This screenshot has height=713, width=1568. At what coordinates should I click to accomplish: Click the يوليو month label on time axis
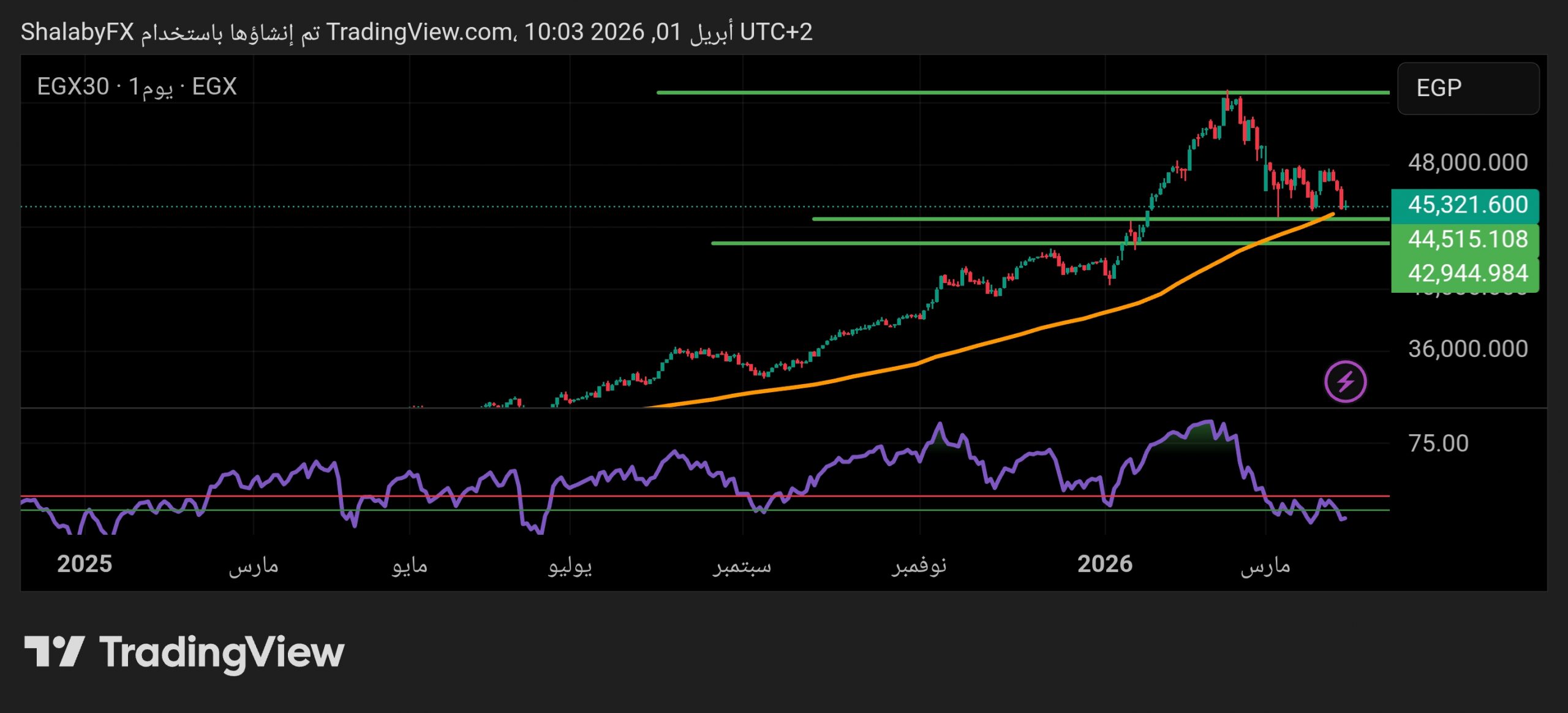(x=570, y=565)
